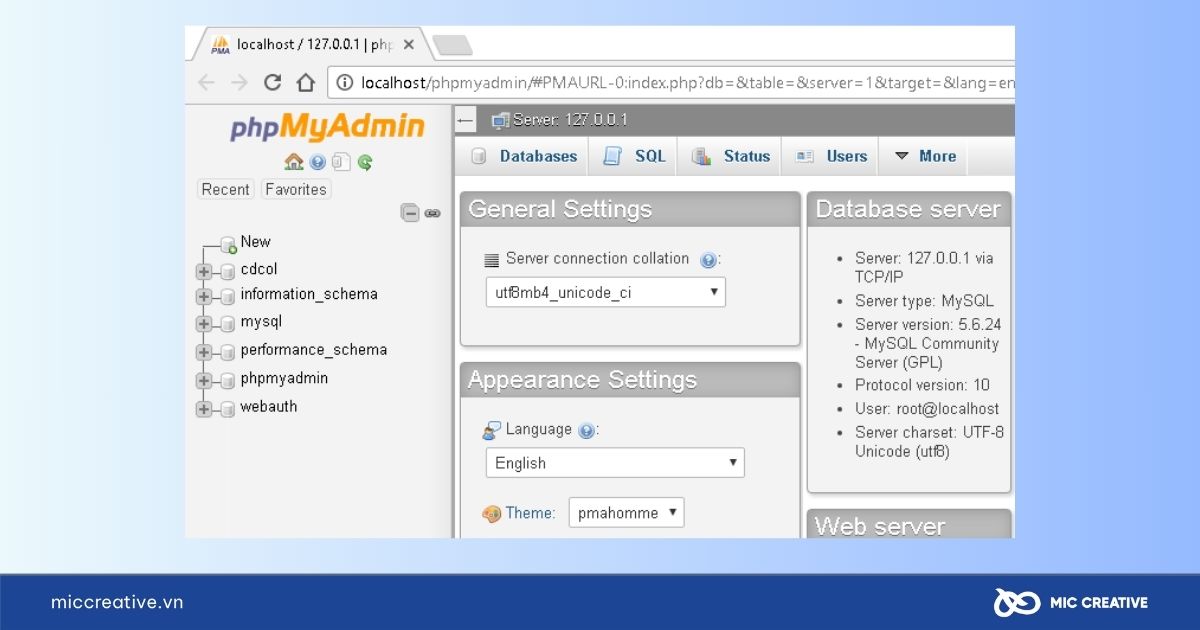Image resolution: width=1200 pixels, height=630 pixels.
Task: Click the help icon beside Server connection collation
Action: pos(708,260)
